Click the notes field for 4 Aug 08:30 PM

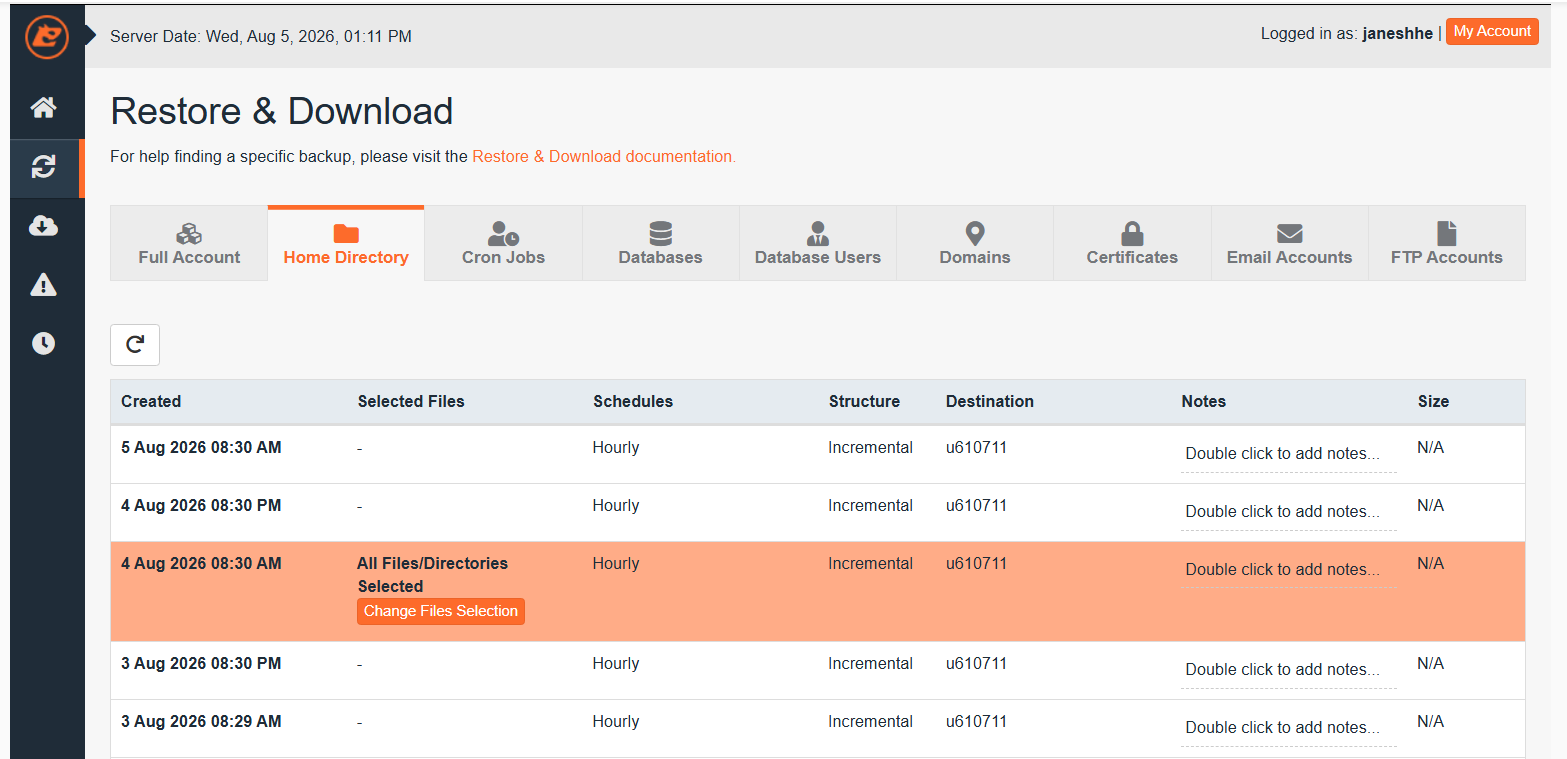click(1289, 512)
